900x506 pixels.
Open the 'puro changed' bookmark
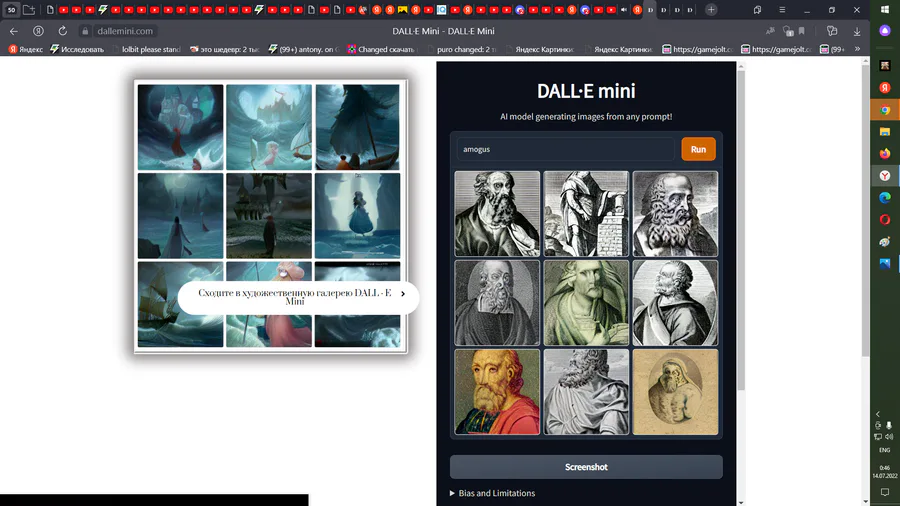pos(461,49)
